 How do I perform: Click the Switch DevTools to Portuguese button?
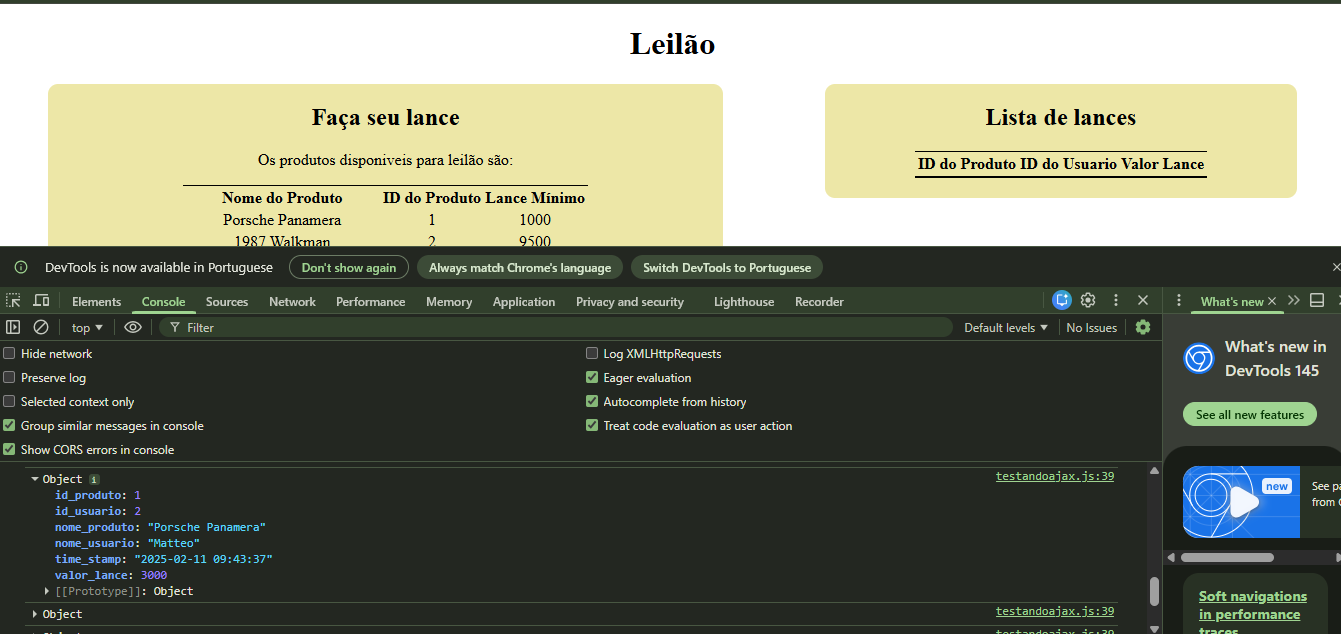pos(727,268)
